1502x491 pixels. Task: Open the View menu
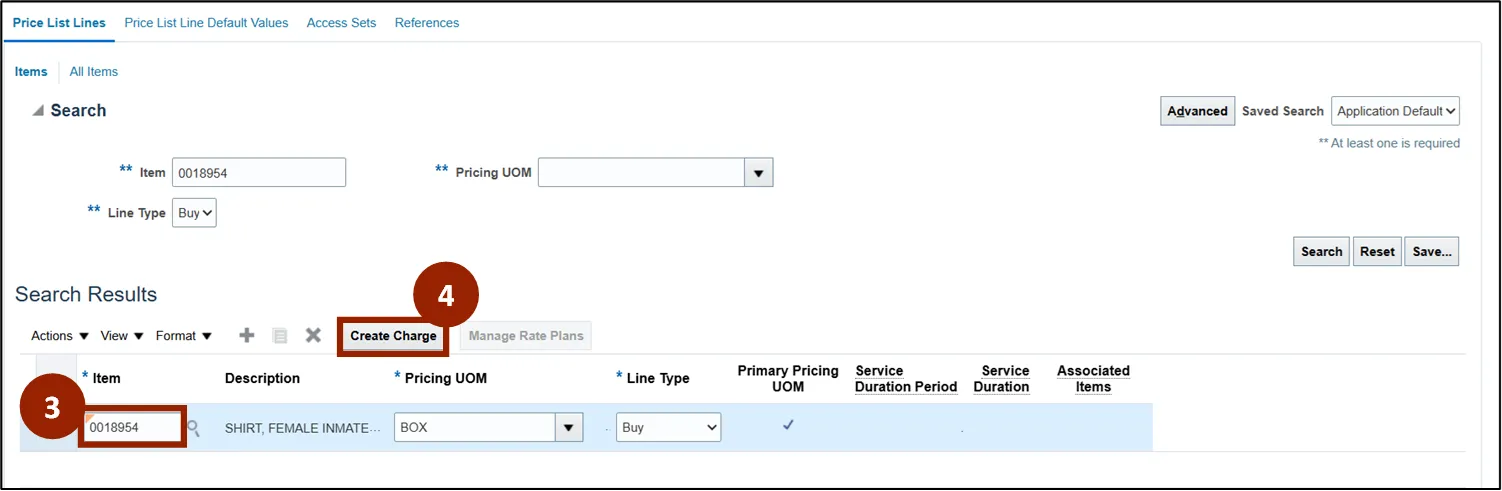[122, 336]
